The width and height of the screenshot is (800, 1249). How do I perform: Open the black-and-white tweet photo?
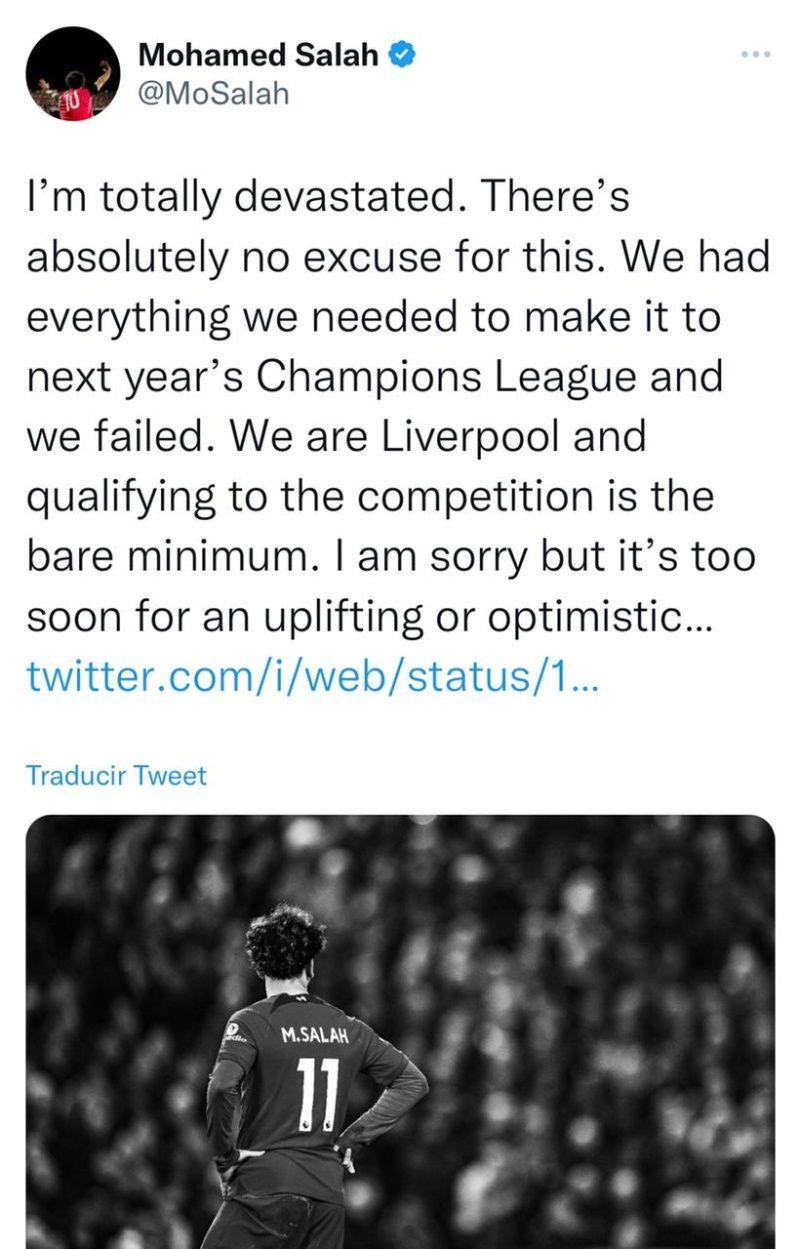(x=400, y=1030)
